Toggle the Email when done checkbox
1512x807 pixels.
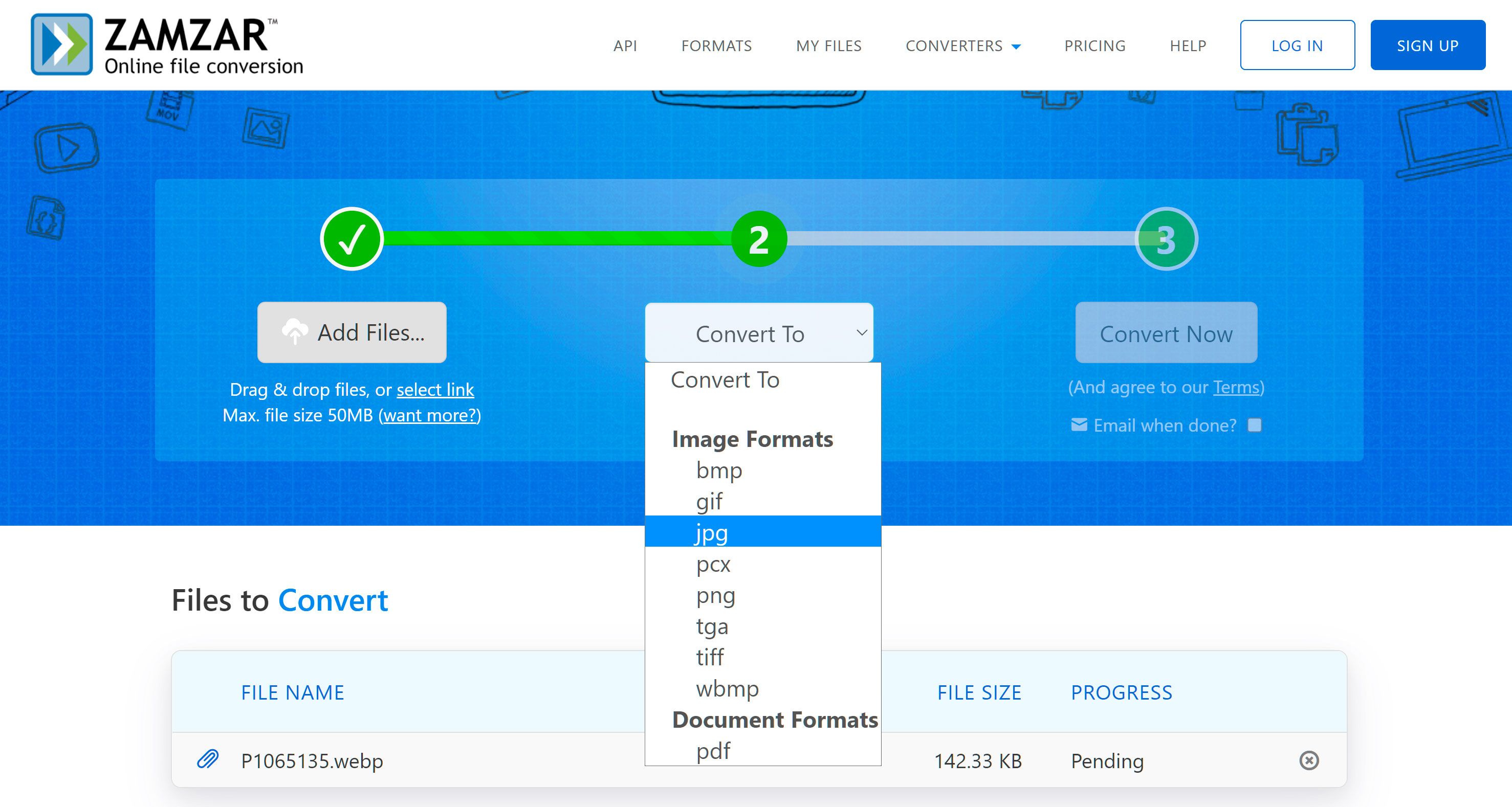(x=1253, y=425)
